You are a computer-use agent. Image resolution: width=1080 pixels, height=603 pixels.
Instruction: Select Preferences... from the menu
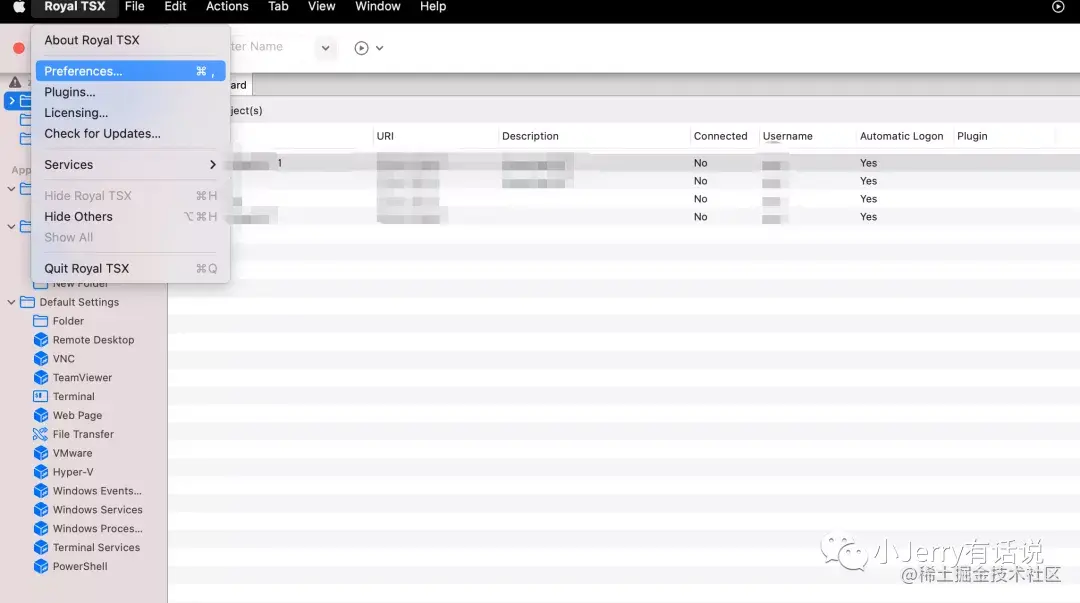(130, 71)
